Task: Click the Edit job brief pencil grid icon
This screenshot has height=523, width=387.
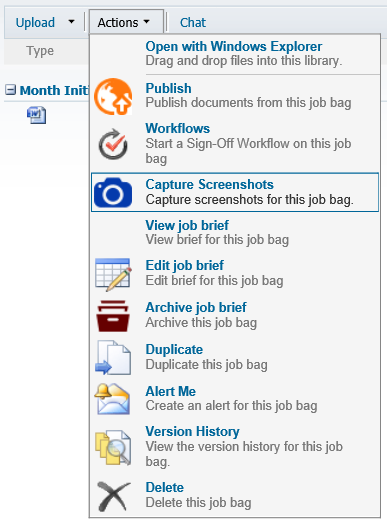Action: [x=113, y=275]
